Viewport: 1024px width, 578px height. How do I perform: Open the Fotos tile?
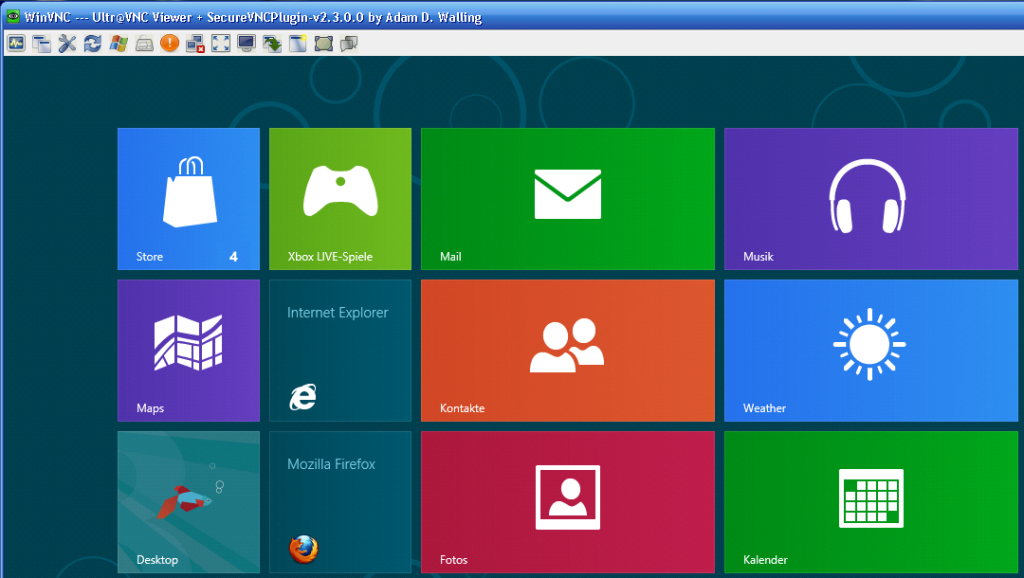pos(568,502)
